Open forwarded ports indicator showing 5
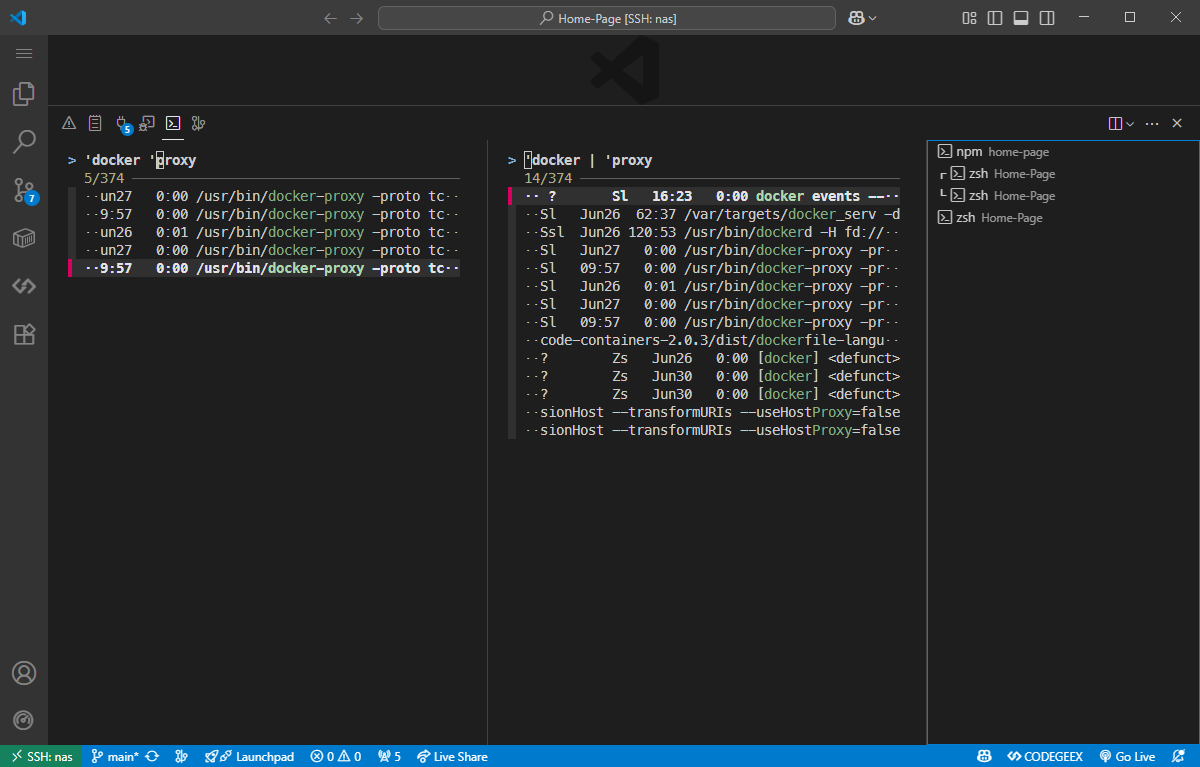This screenshot has width=1200, height=767. pyautogui.click(x=389, y=757)
